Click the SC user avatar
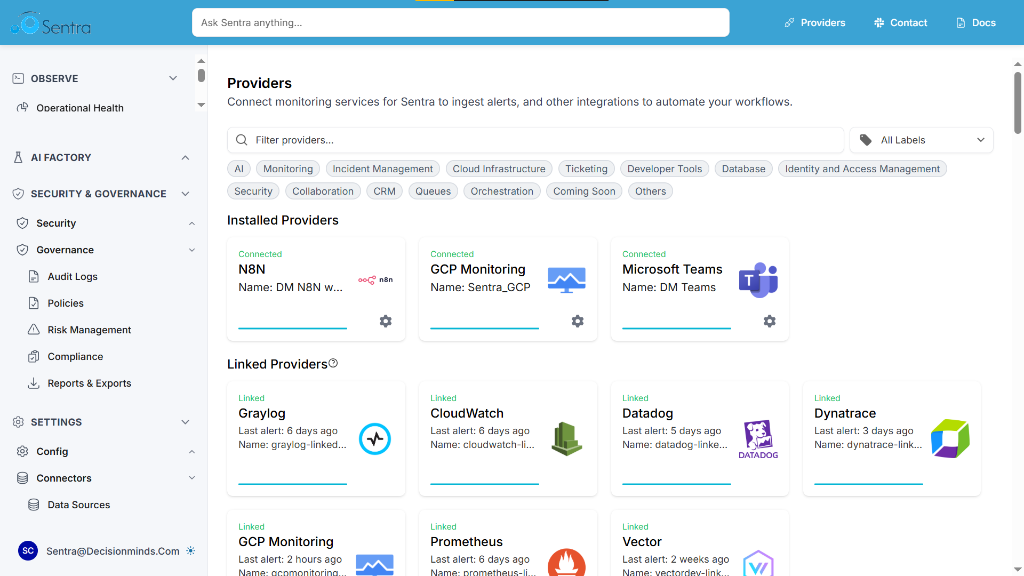This screenshot has width=1024, height=576. click(28, 551)
